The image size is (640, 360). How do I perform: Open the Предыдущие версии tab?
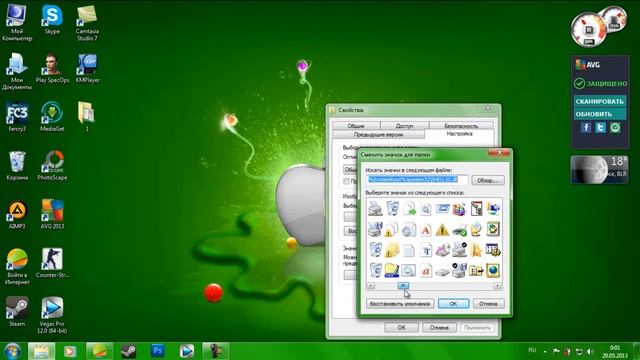point(378,134)
